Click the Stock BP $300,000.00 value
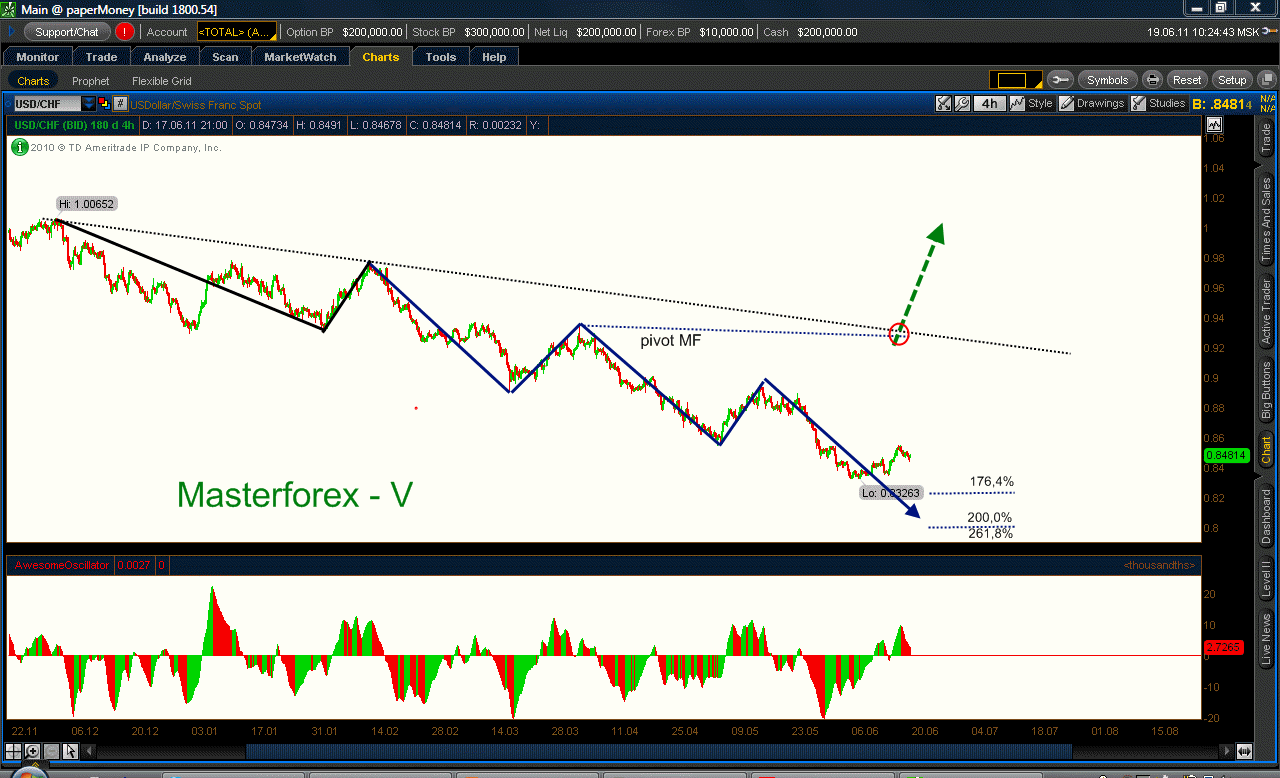1280x778 pixels. (492, 32)
